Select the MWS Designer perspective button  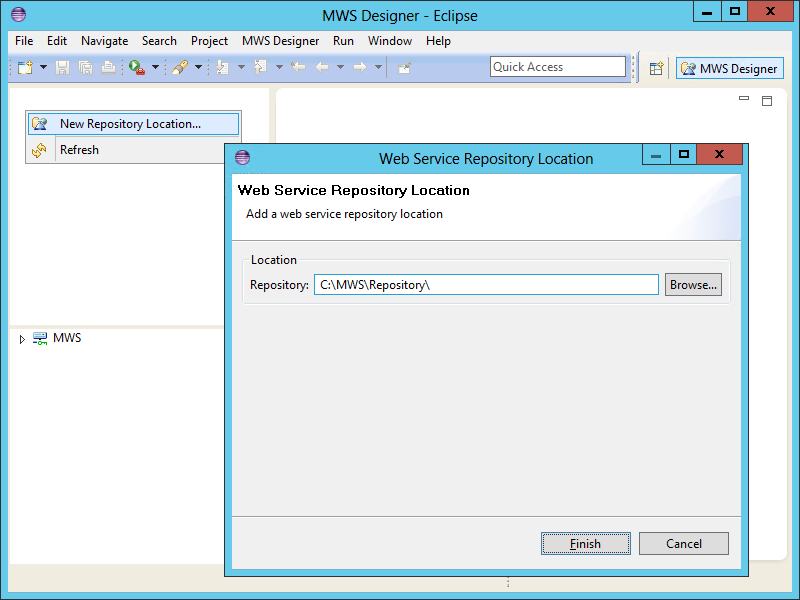coord(729,68)
